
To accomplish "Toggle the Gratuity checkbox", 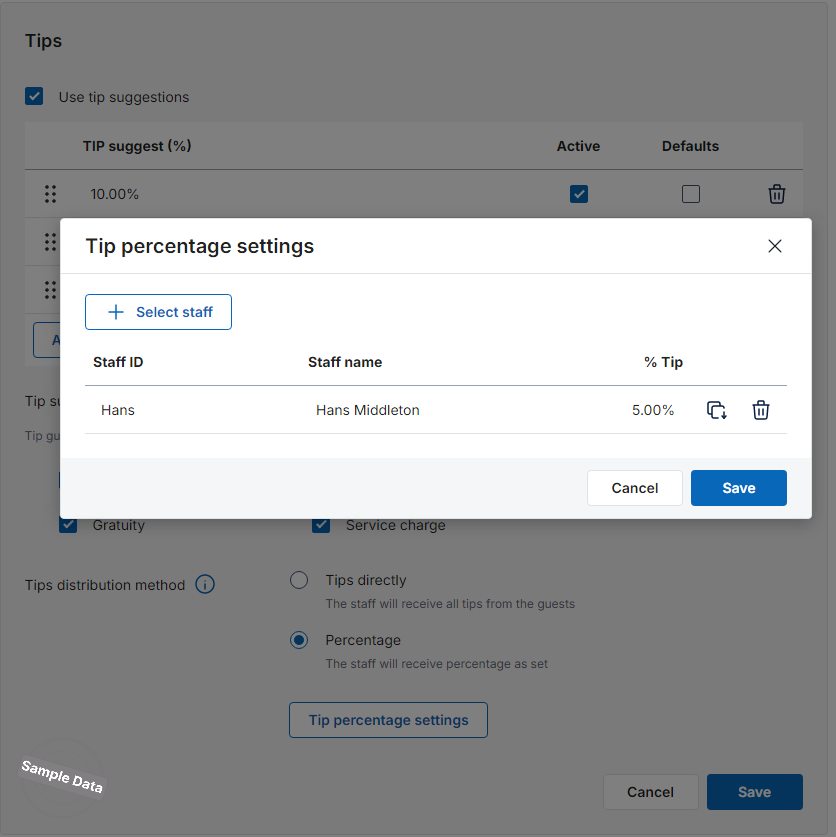I will click(x=69, y=525).
